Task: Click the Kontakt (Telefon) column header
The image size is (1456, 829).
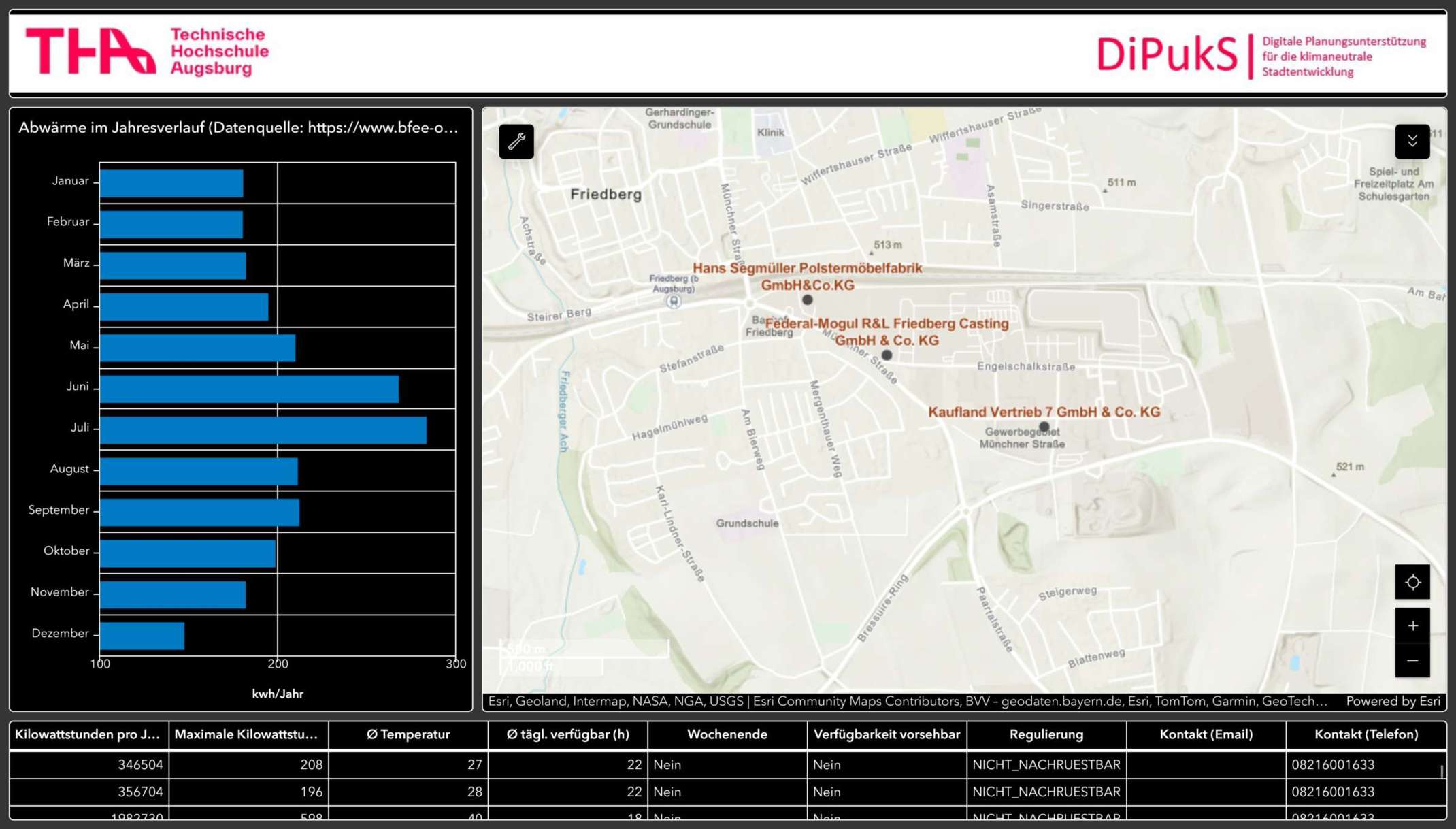Action: click(x=1366, y=734)
